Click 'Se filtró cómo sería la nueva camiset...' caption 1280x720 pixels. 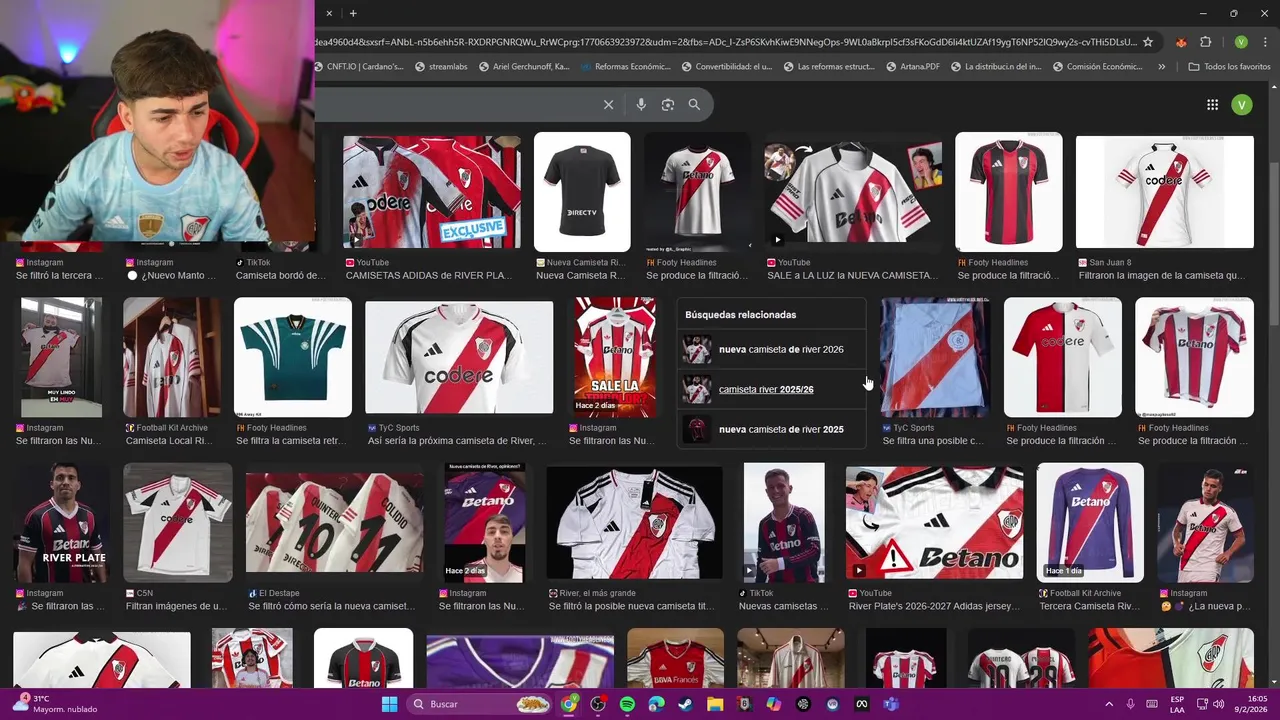coord(332,606)
